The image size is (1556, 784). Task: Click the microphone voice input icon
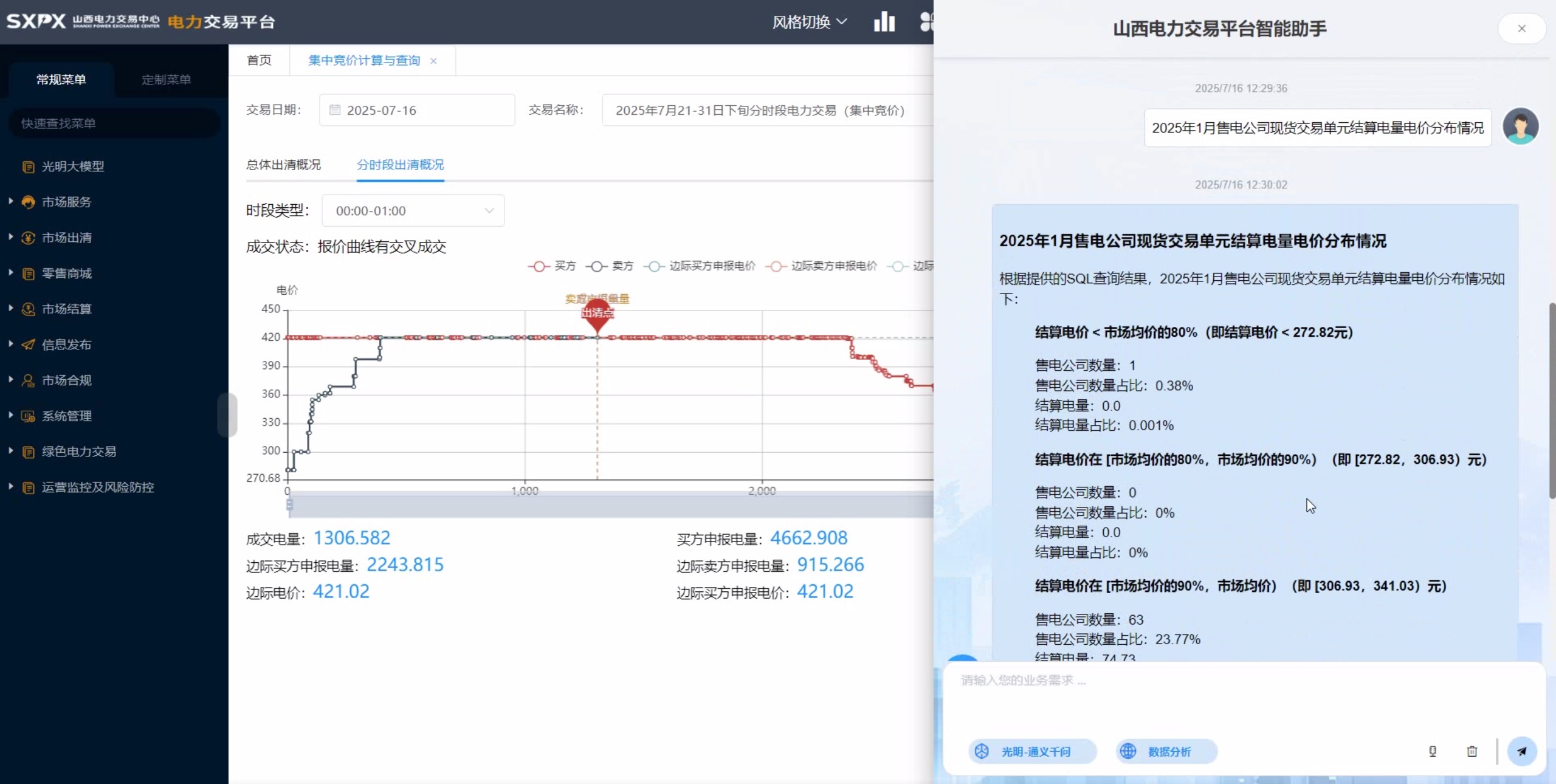[1433, 751]
